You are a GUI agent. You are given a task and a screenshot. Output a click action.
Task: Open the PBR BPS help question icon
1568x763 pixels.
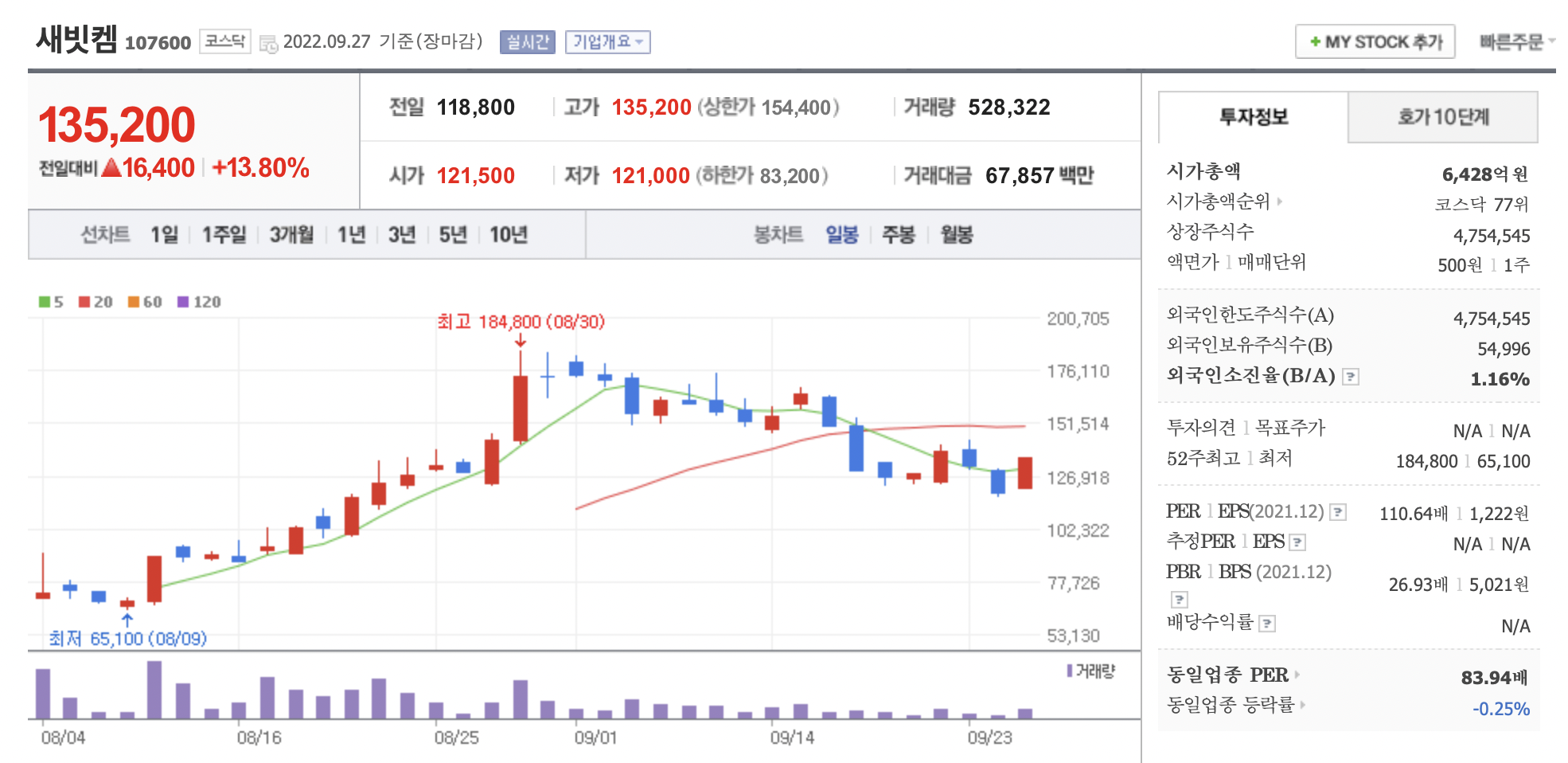pyautogui.click(x=1180, y=599)
